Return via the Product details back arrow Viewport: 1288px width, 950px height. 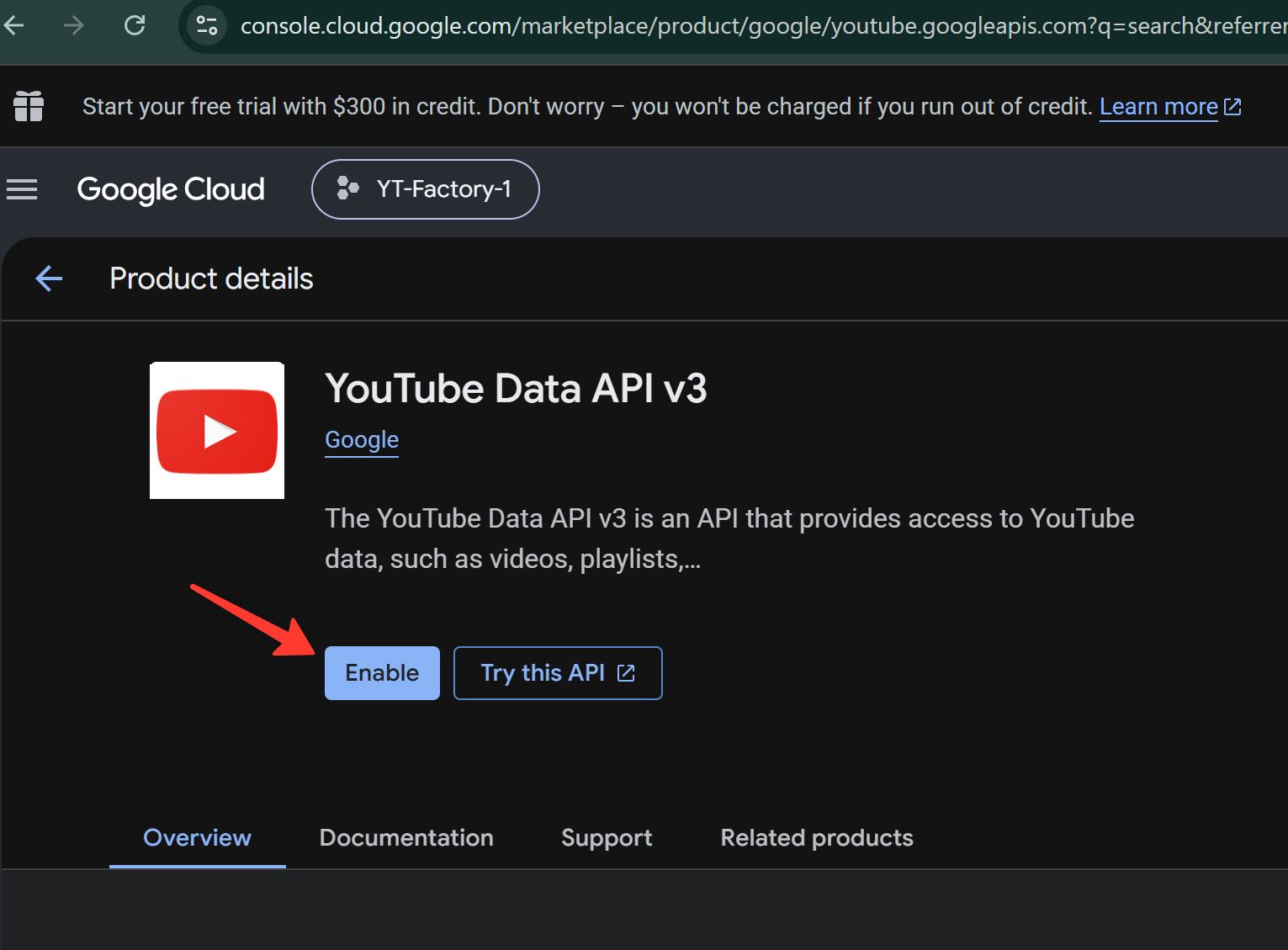coord(49,279)
